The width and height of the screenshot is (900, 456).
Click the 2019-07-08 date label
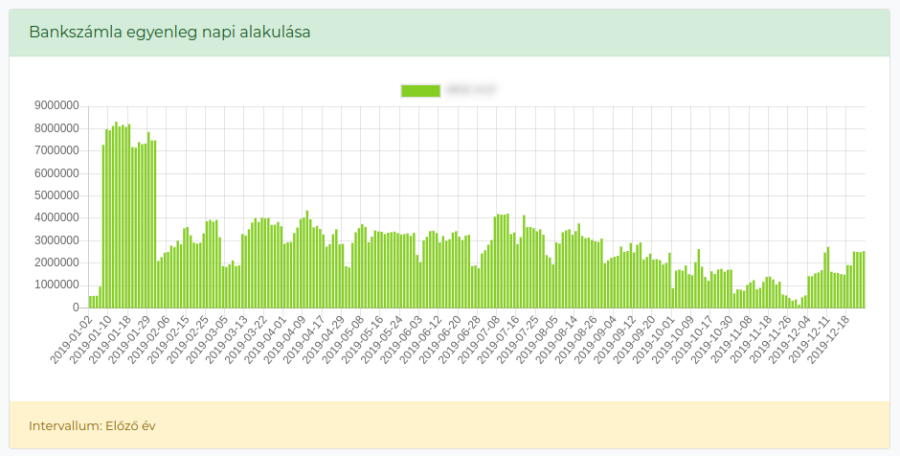[x=479, y=339]
